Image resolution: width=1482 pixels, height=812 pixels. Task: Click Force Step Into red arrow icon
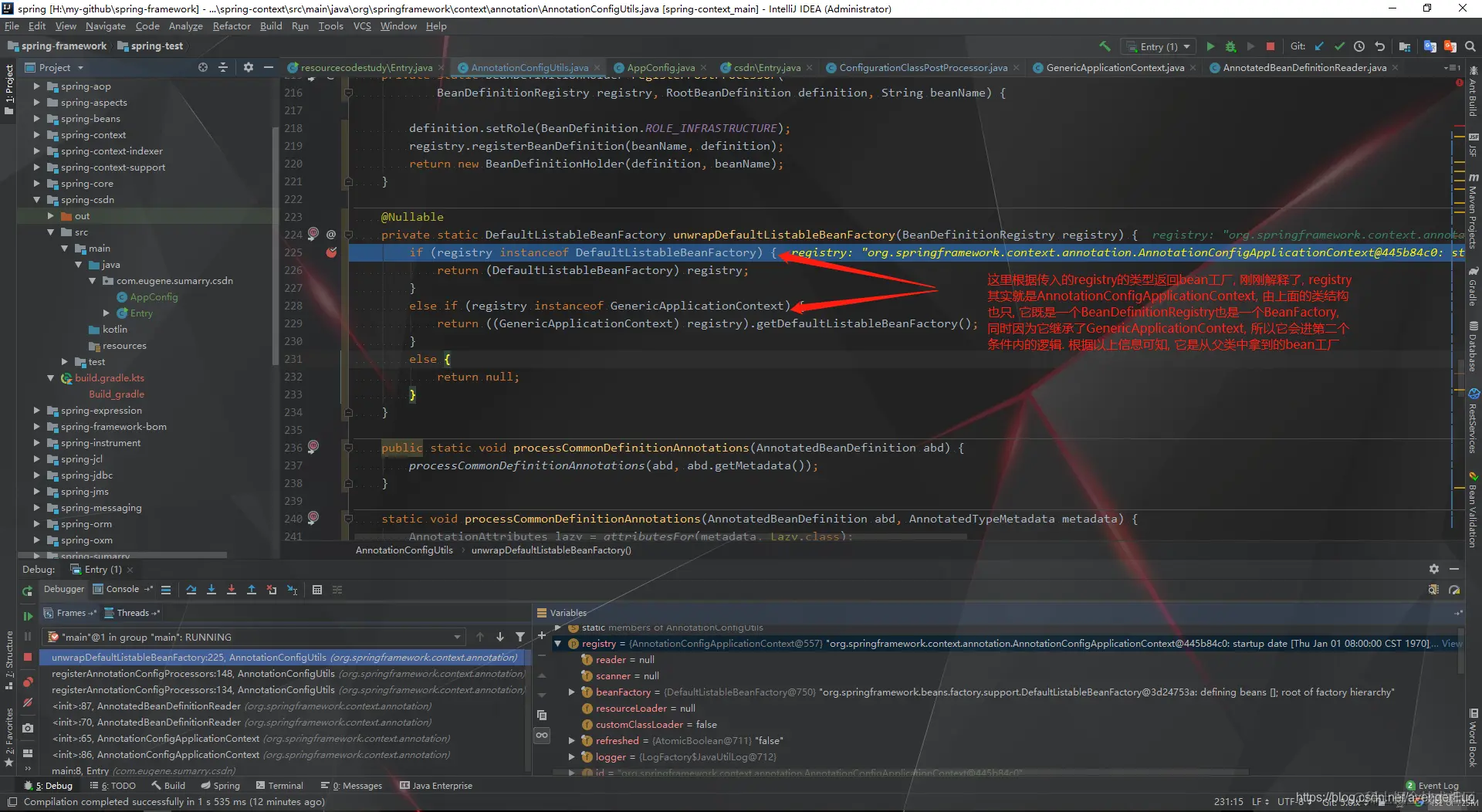[x=232, y=590]
